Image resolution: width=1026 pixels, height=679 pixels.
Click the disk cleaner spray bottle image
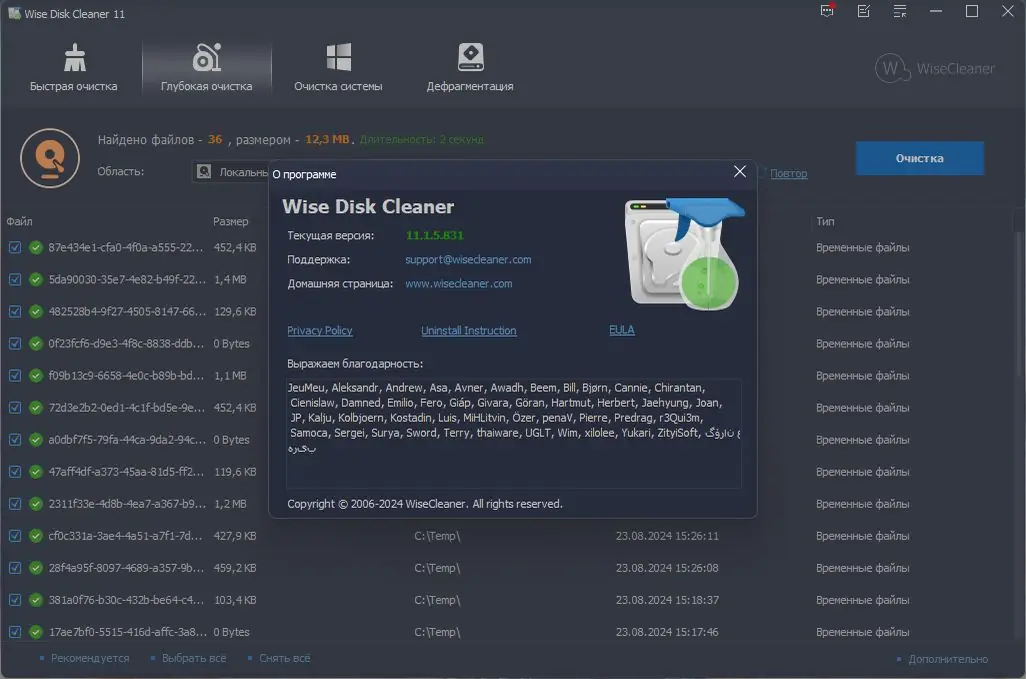coord(684,254)
